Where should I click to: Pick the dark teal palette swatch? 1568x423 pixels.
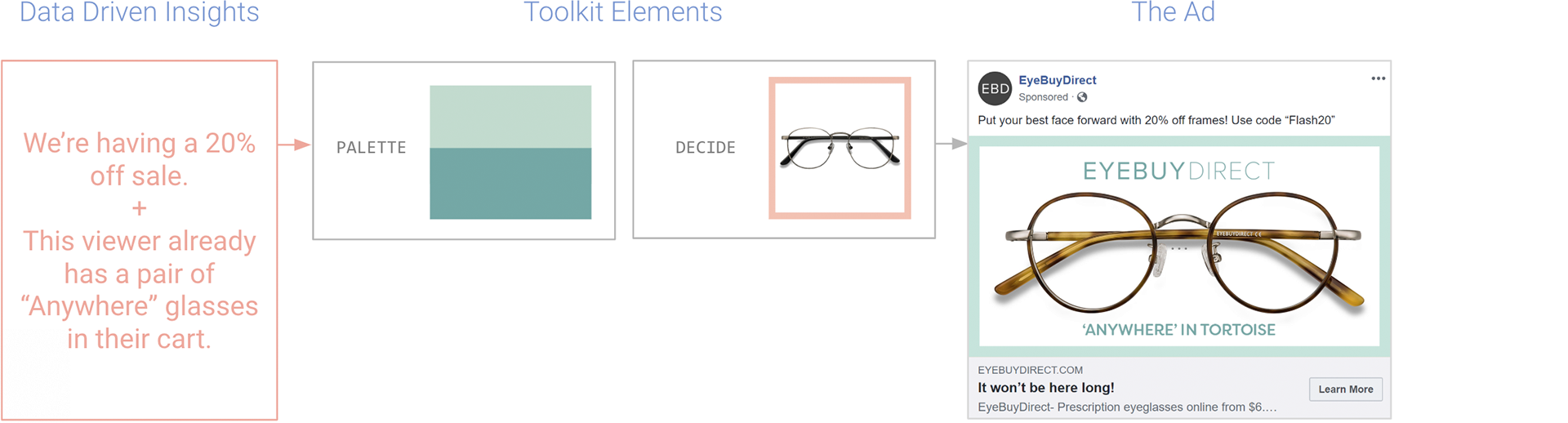pyautogui.click(x=510, y=184)
